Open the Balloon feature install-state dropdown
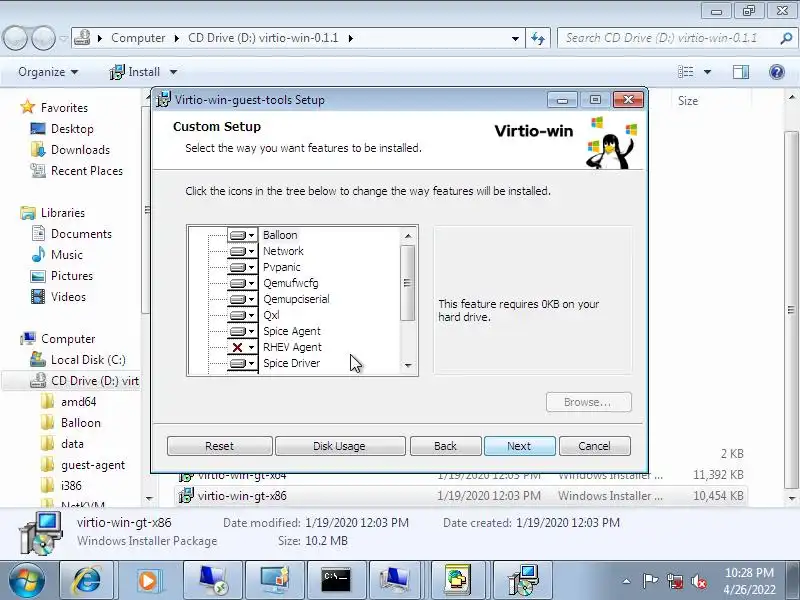 point(242,235)
